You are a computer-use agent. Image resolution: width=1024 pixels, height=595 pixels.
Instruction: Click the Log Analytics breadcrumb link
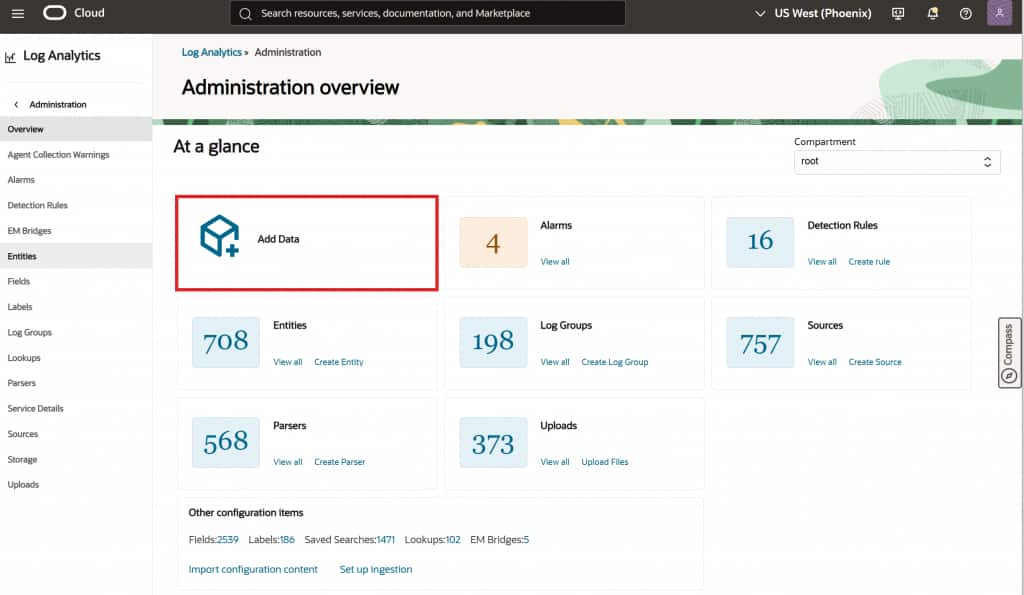pos(212,52)
